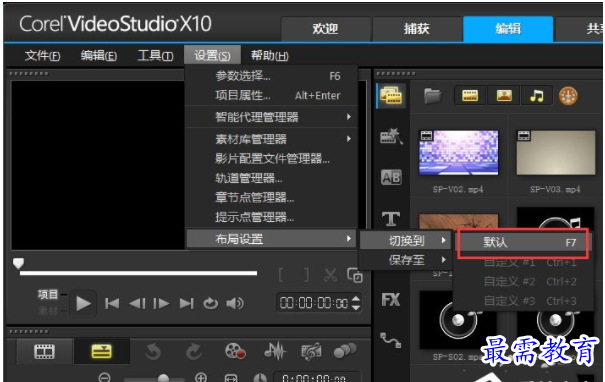
Task: Toggle repeat playback loop
Action: pos(211,304)
